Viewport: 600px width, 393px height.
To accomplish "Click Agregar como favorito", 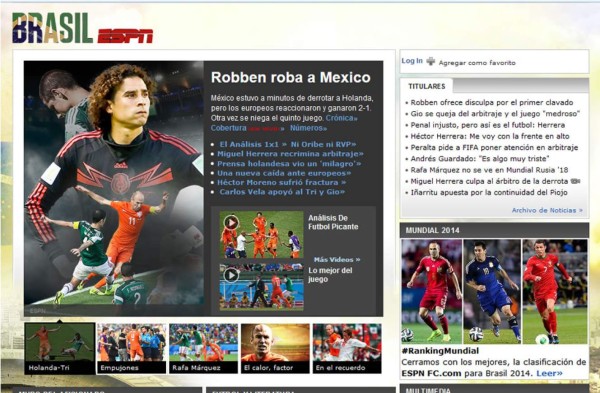I will coord(477,63).
